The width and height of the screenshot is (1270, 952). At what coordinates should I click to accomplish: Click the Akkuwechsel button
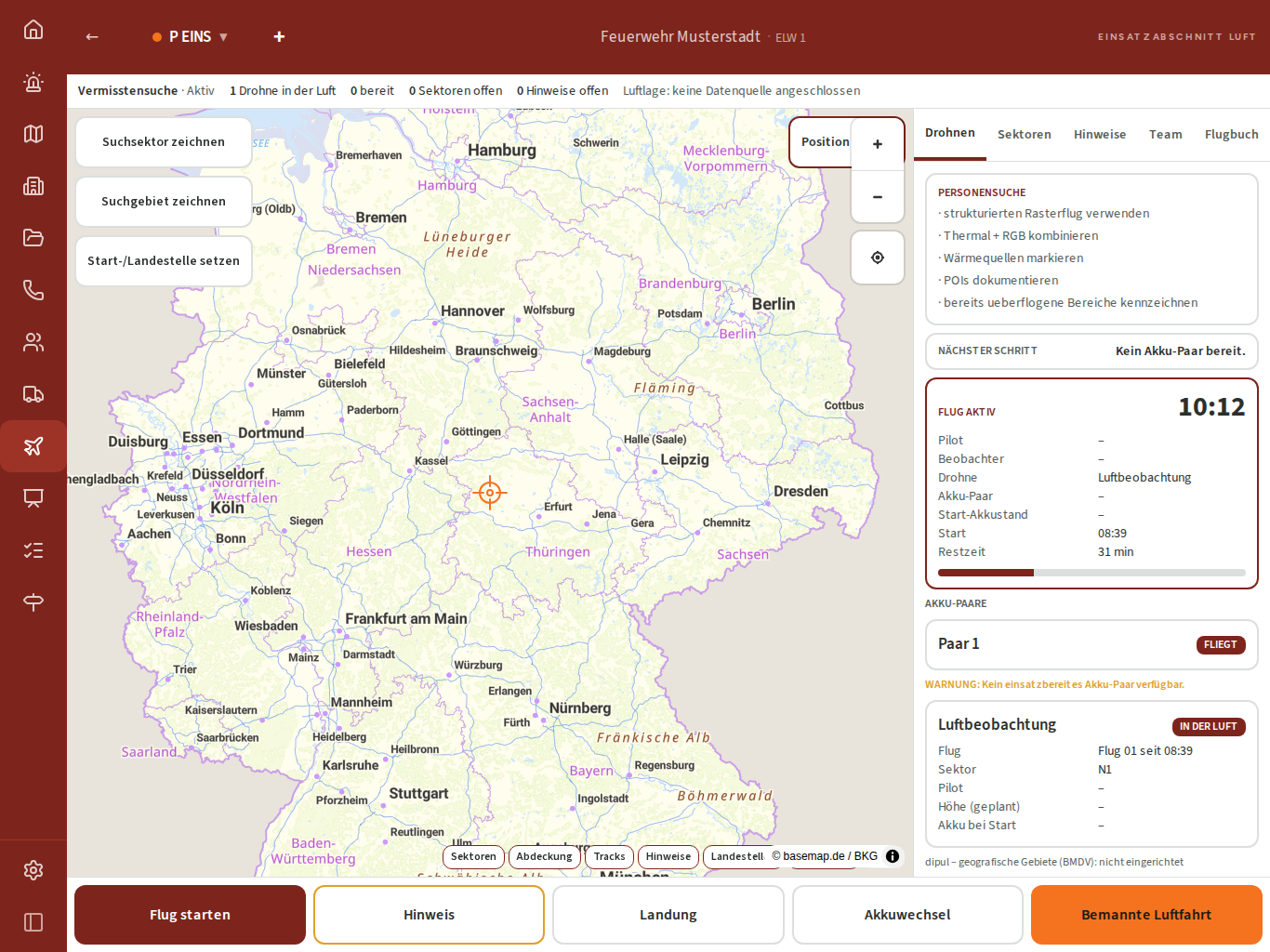(x=907, y=915)
